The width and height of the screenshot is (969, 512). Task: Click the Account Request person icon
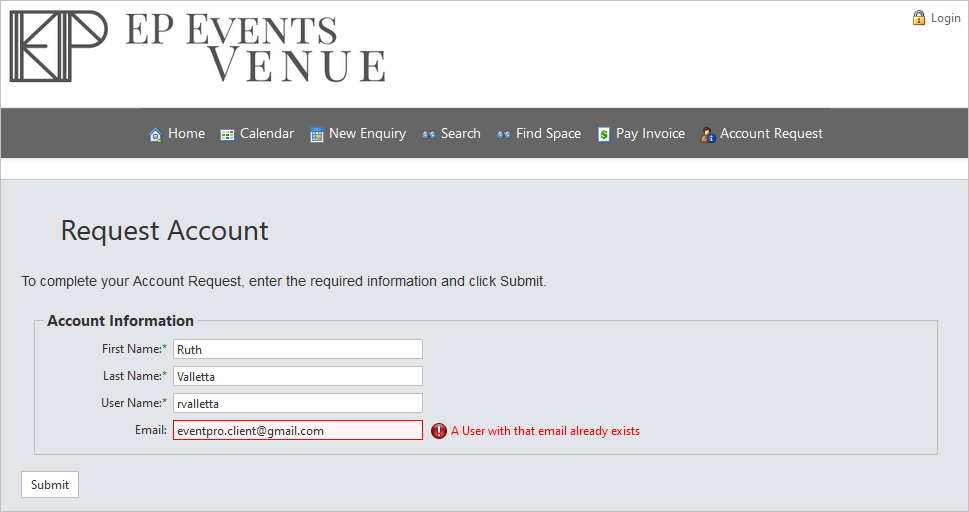coord(708,134)
